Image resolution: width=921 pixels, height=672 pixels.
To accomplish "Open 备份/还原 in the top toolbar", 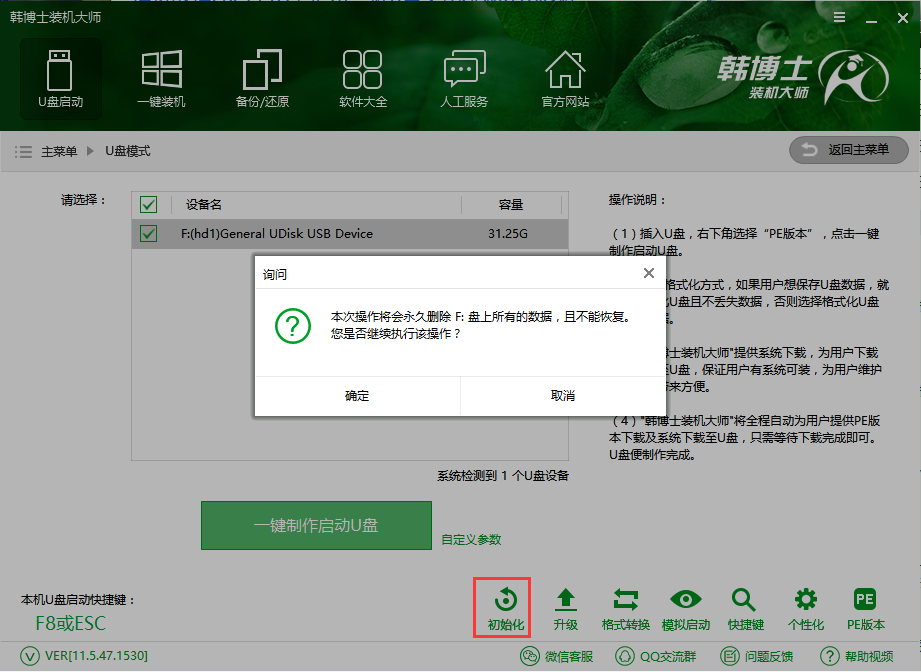I will click(262, 71).
